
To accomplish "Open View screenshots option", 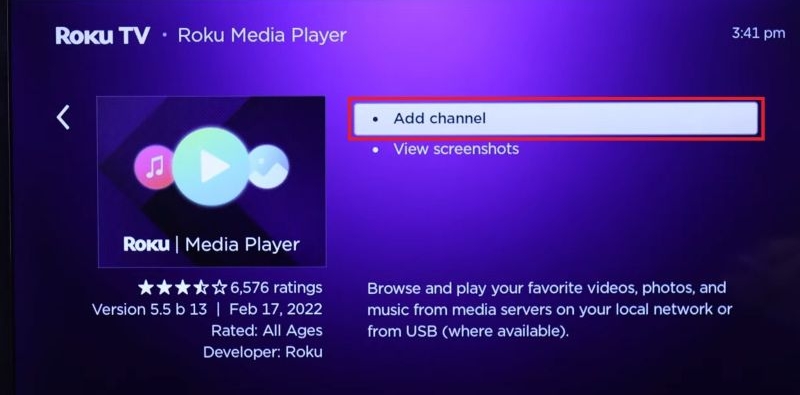I will 456,149.
